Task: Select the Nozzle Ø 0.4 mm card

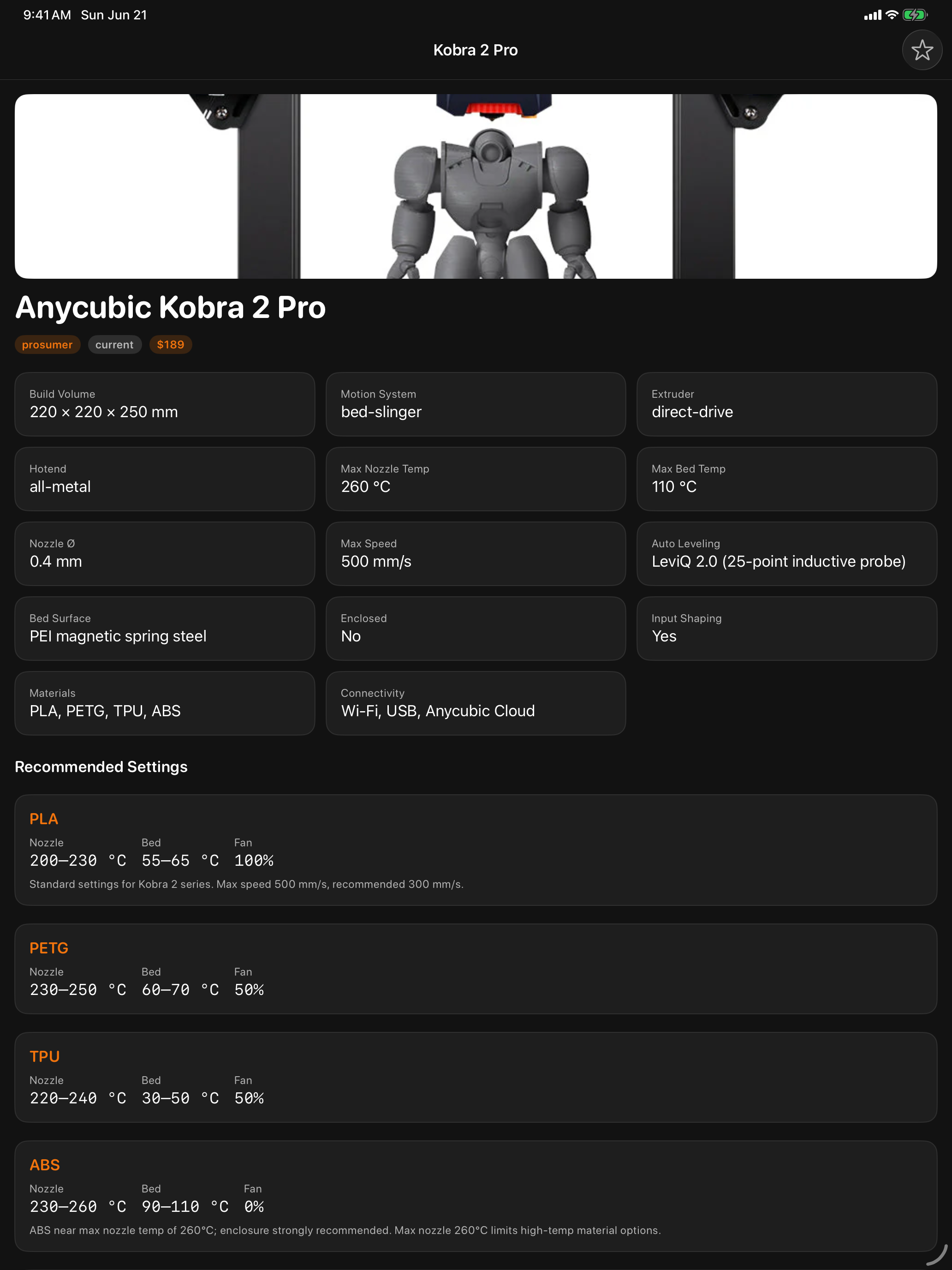Action: (x=165, y=553)
